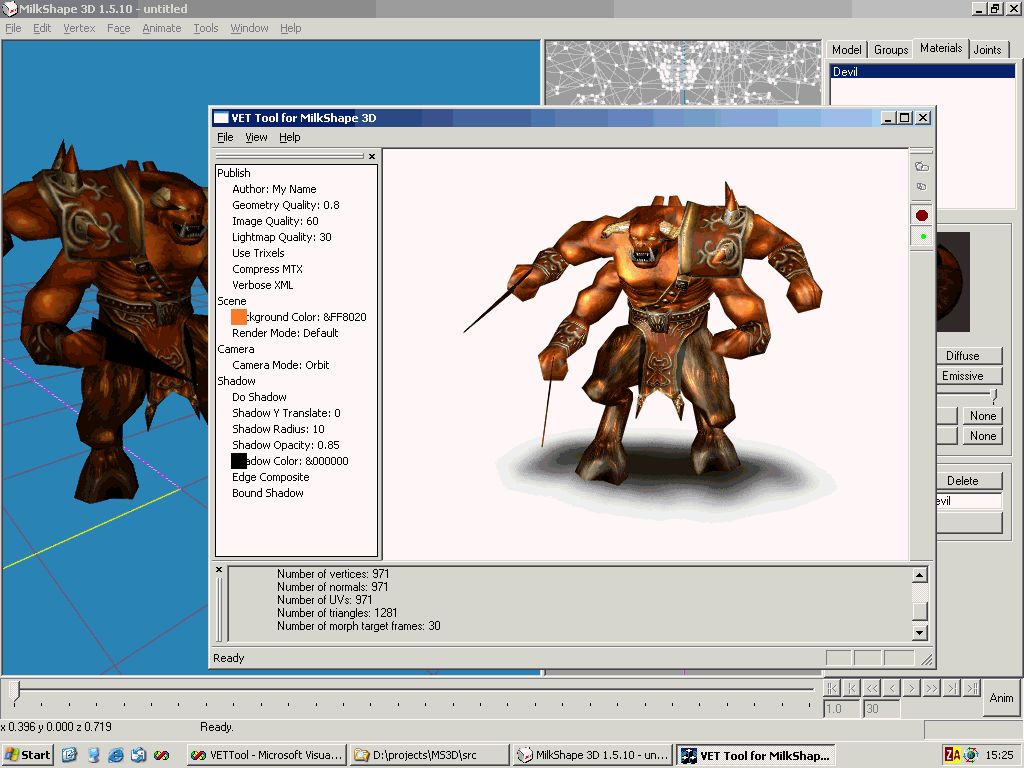1024x768 pixels.
Task: Open MilkShape Face menu
Action: click(118, 28)
